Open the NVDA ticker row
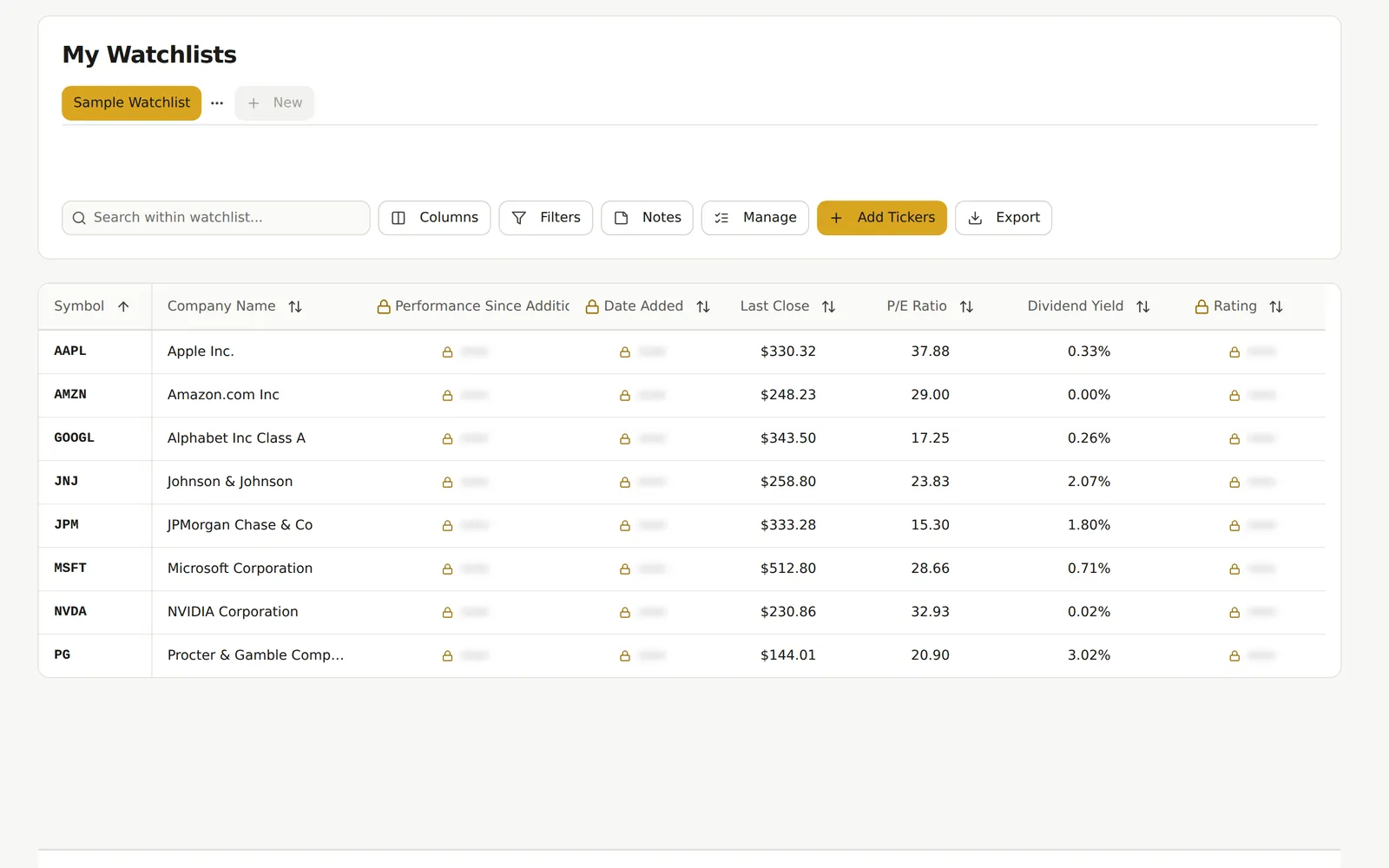The image size is (1389, 868). click(681, 612)
